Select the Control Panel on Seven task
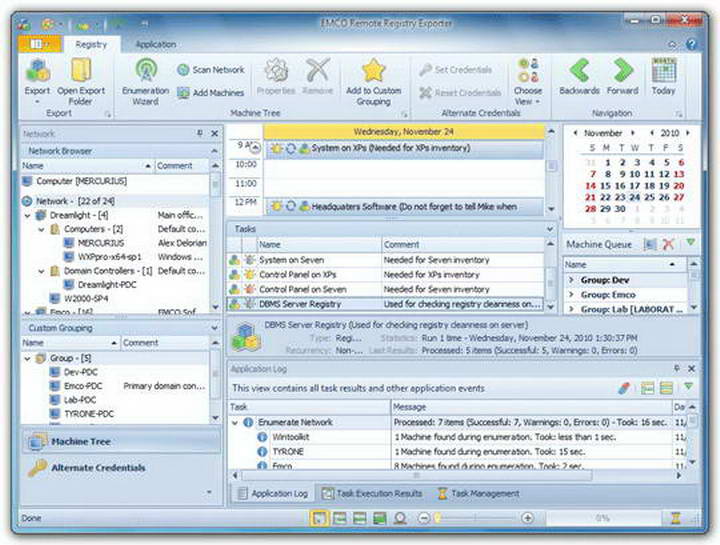This screenshot has height=545, width=720. pos(384,289)
